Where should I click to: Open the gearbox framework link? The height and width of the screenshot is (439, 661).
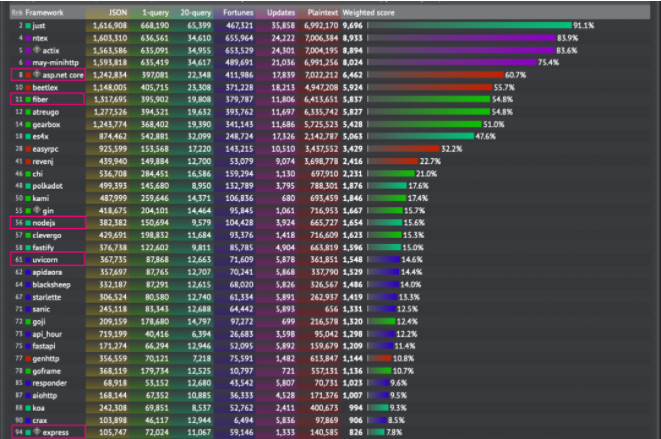[46, 124]
